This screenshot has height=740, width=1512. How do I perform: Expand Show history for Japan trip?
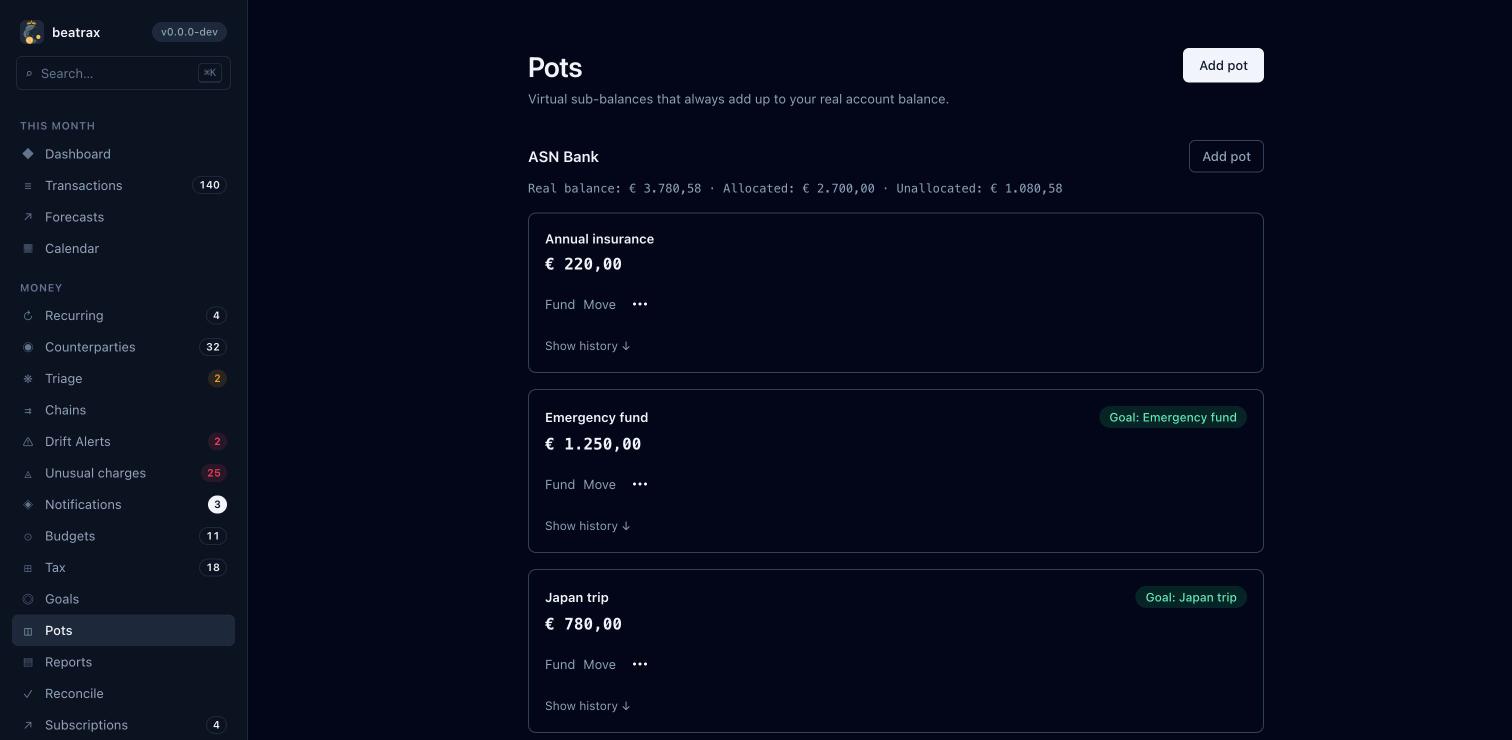click(x=588, y=706)
